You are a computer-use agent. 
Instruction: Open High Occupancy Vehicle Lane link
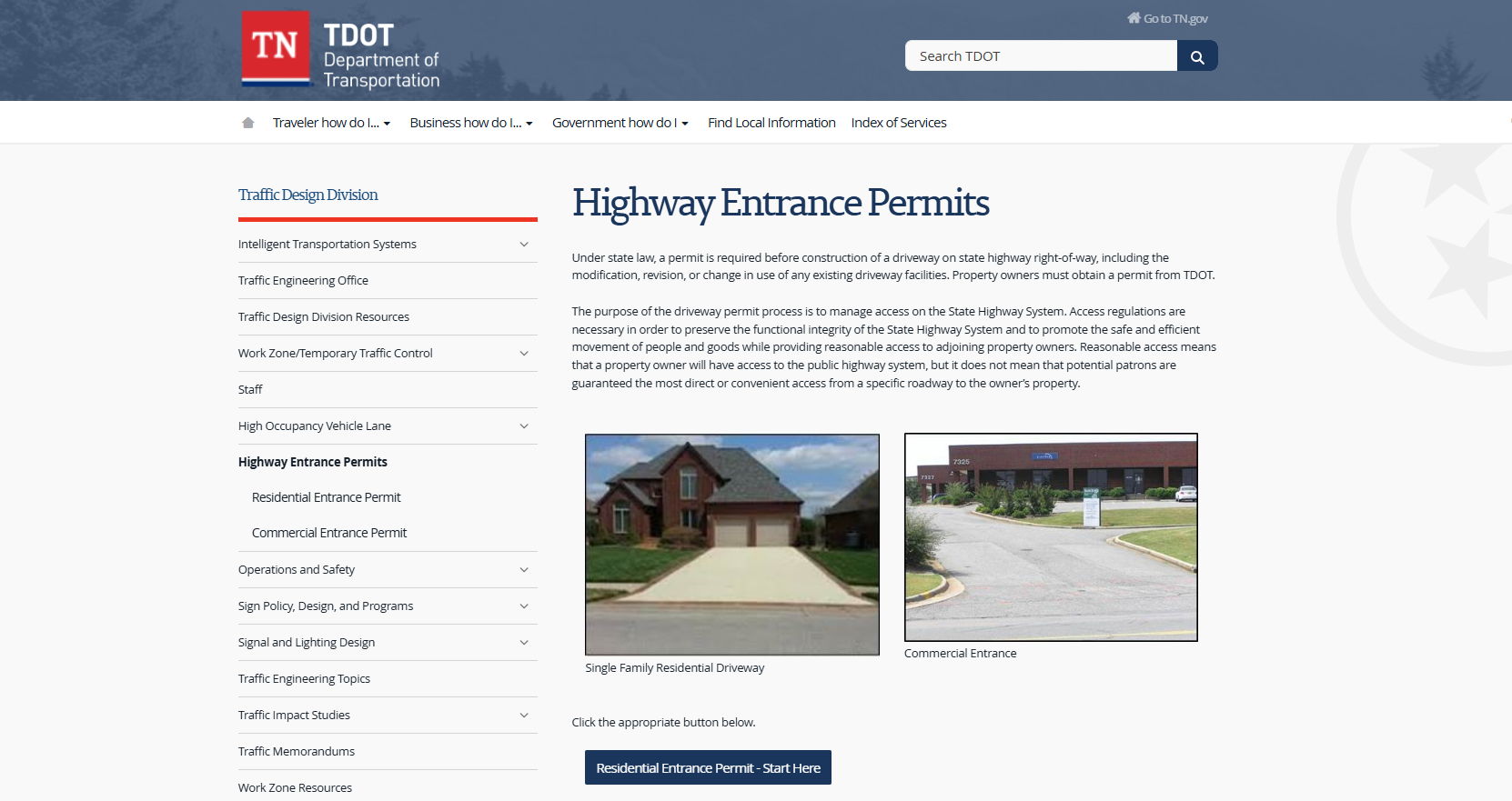tap(315, 426)
